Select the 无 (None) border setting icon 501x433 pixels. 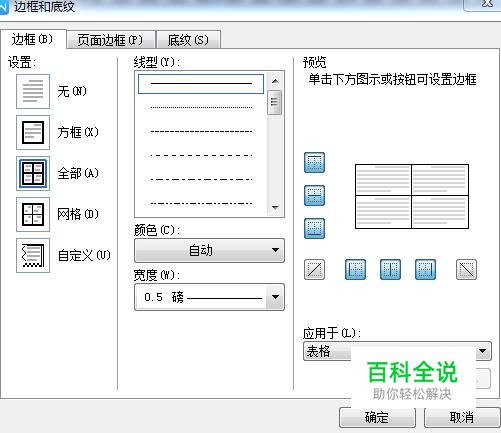(33, 91)
